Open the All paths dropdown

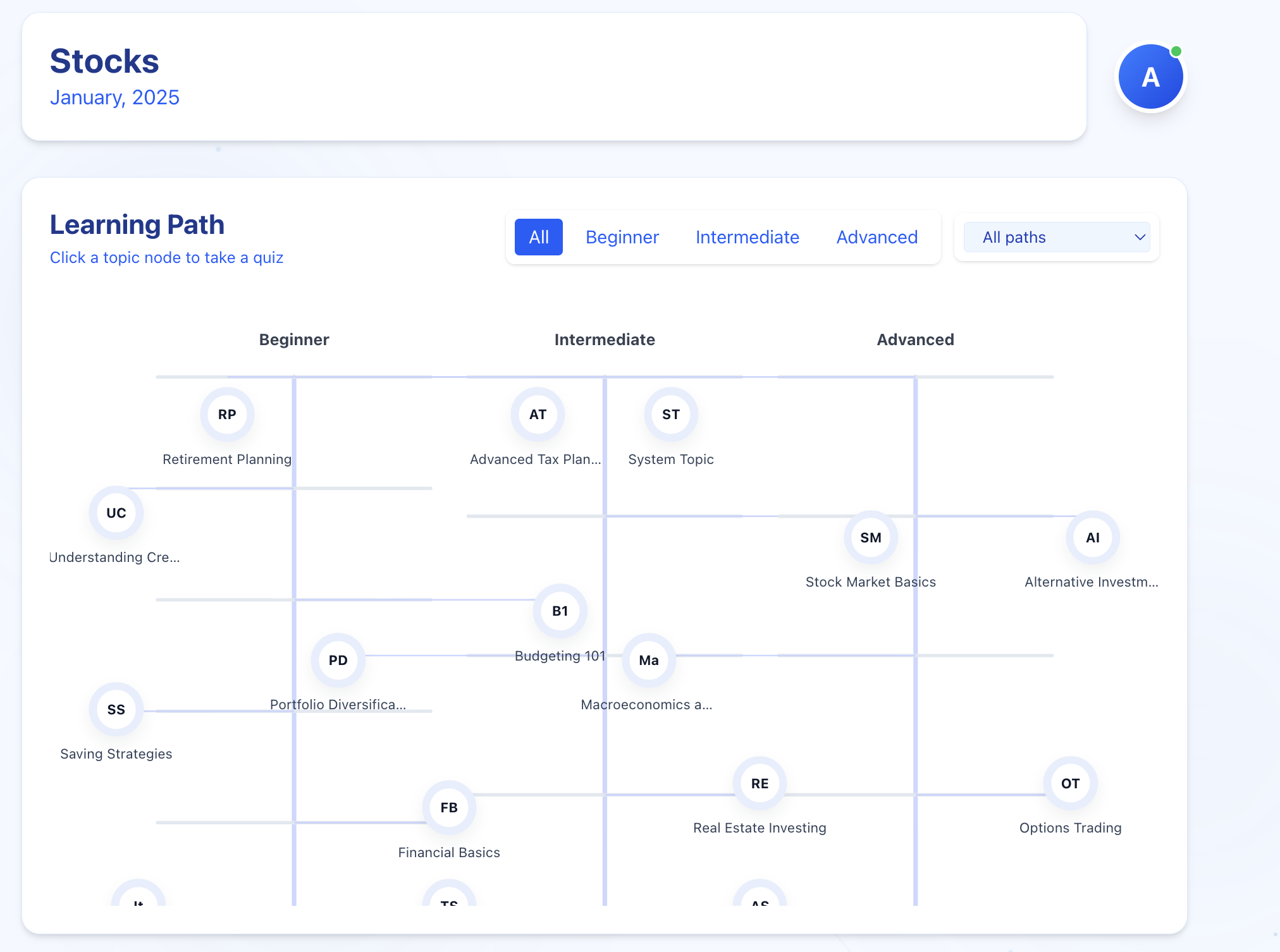tap(1056, 237)
